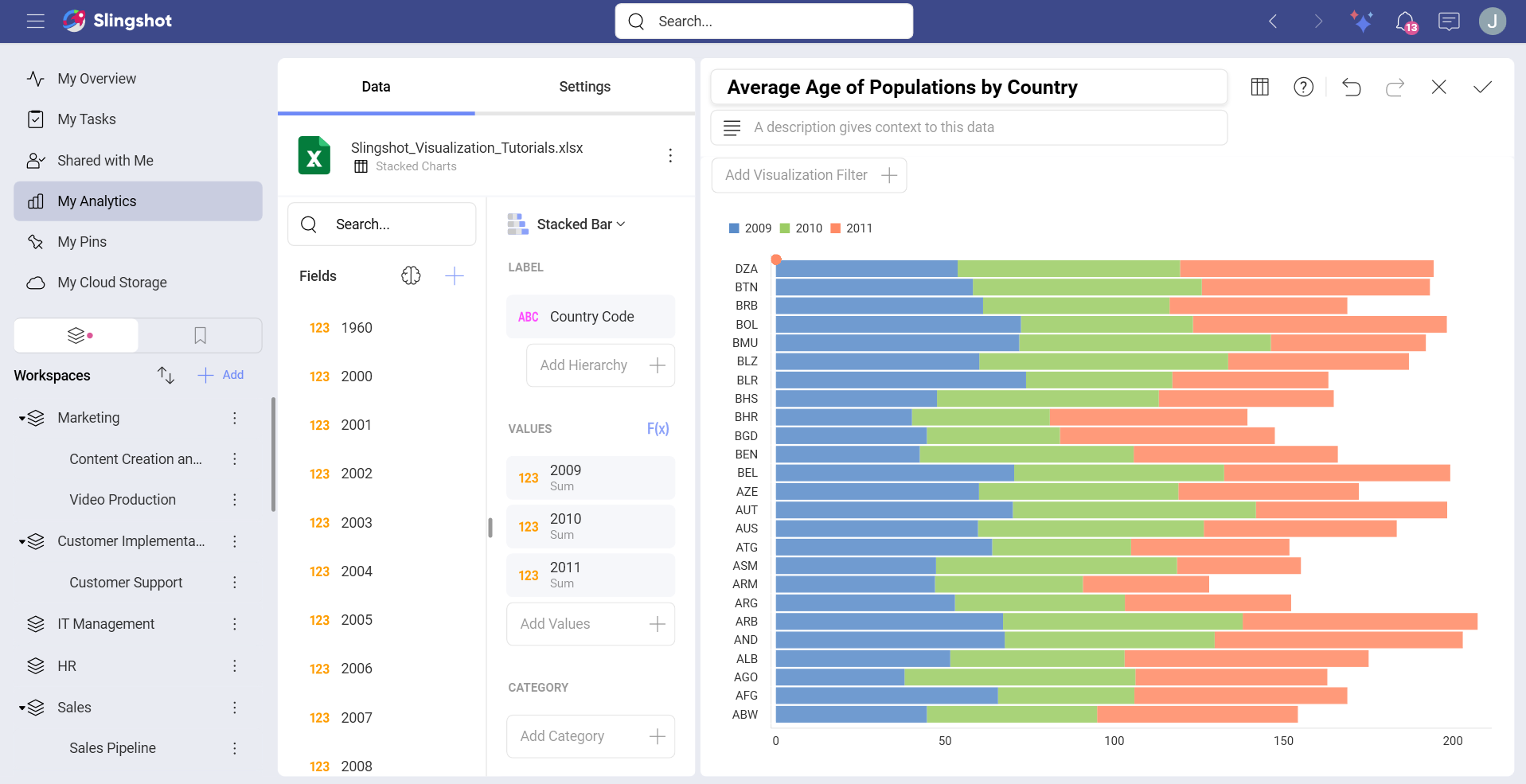Image resolution: width=1526 pixels, height=784 pixels.
Task: Open options for IT Management
Action: point(235,624)
